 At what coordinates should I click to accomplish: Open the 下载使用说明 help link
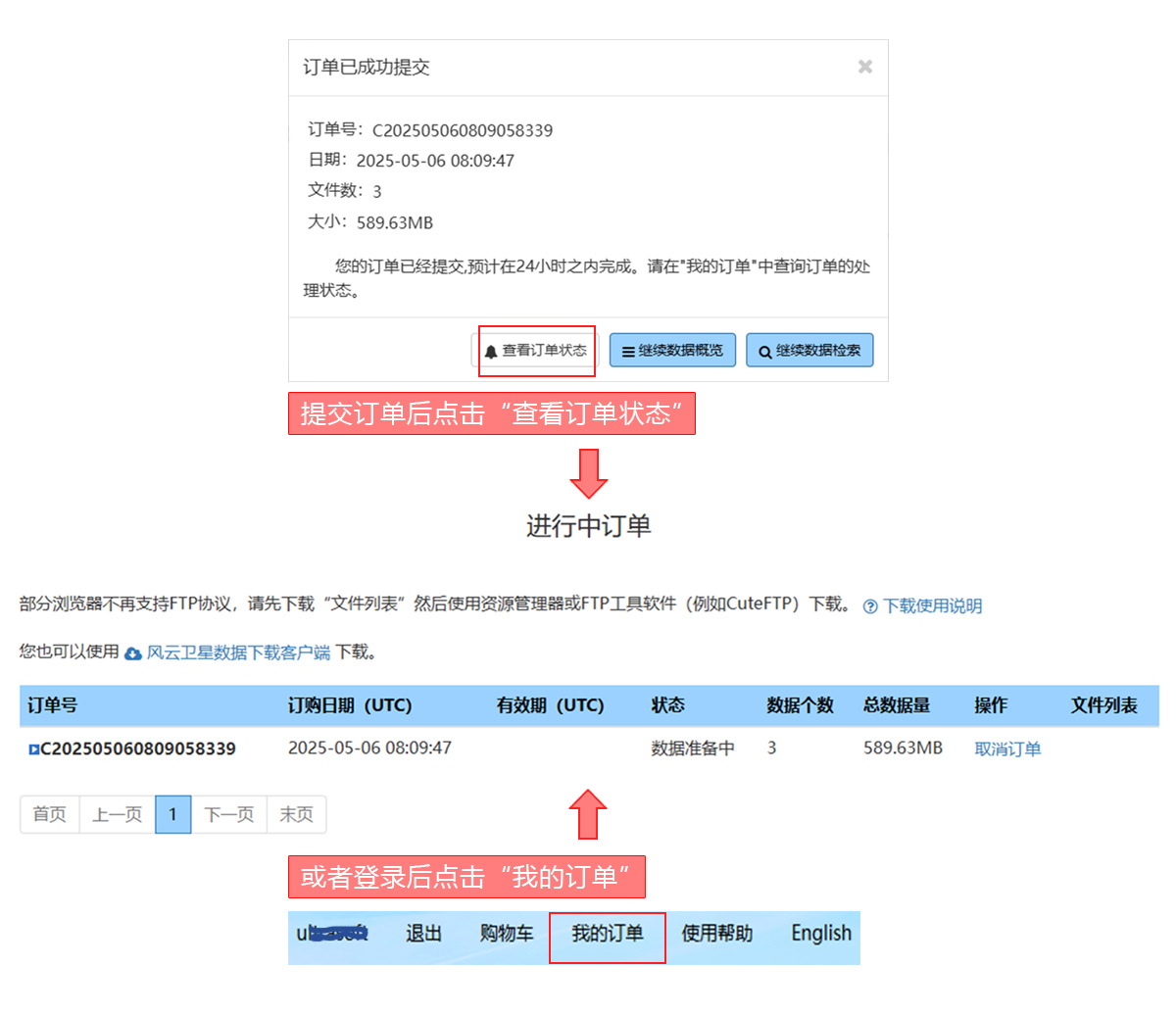(932, 605)
